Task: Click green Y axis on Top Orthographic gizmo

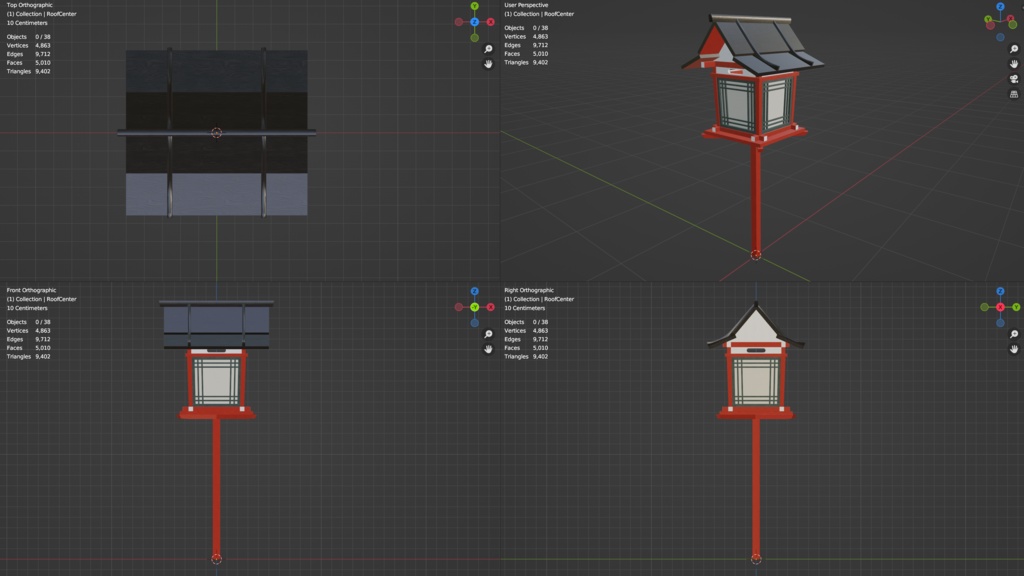Action: coord(475,6)
